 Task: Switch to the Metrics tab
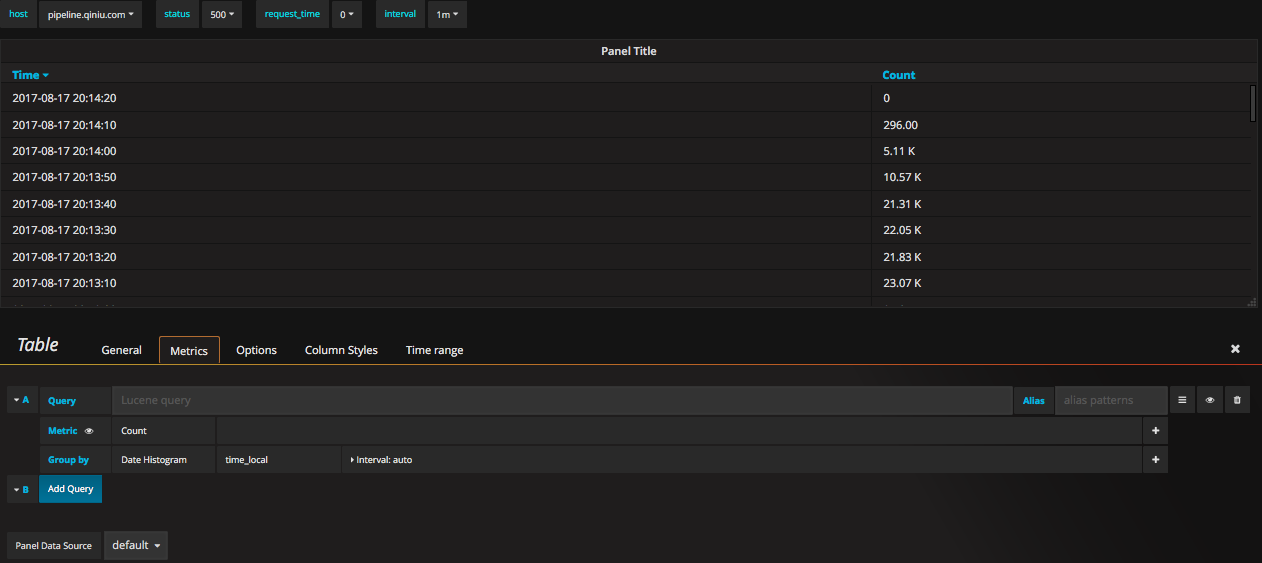[x=189, y=350]
